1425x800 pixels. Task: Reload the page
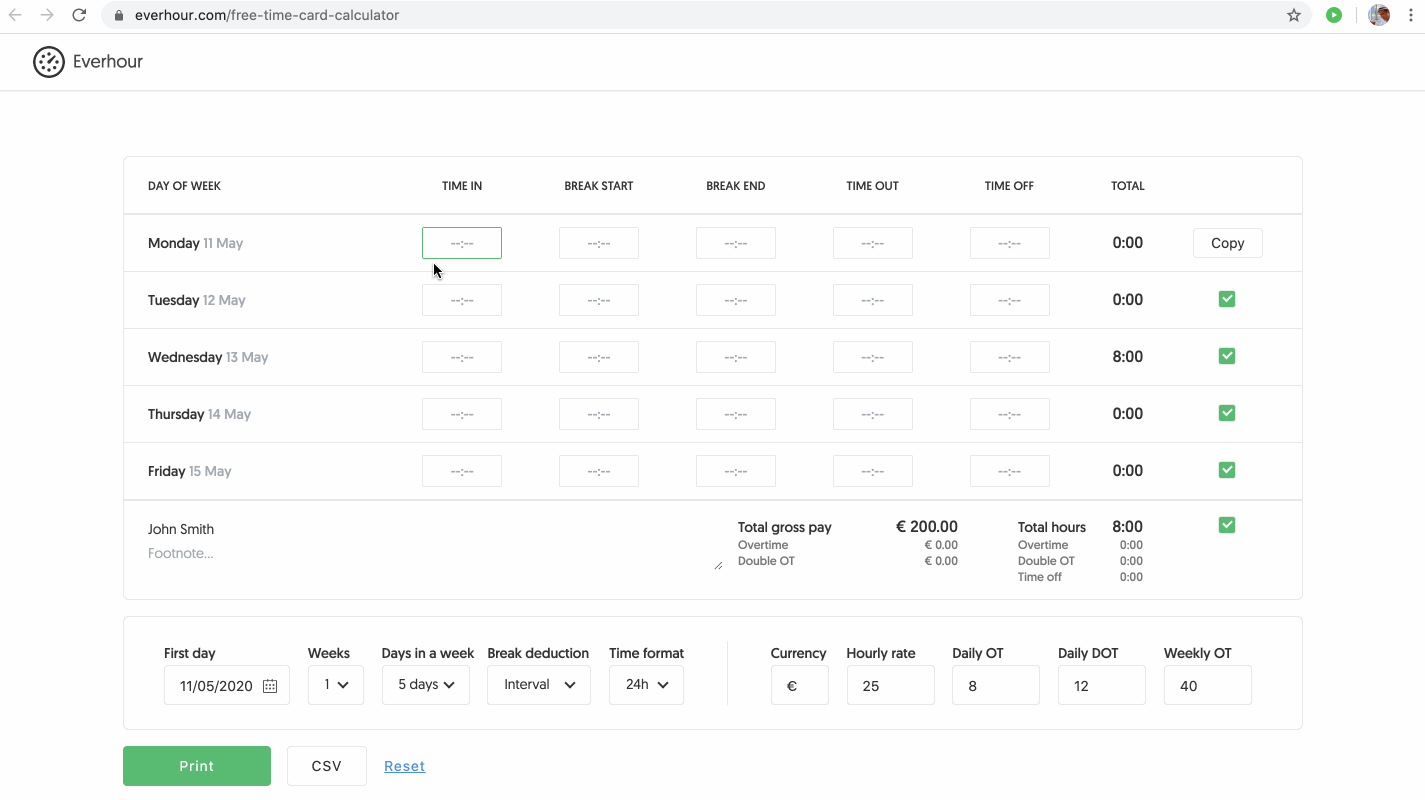point(79,15)
